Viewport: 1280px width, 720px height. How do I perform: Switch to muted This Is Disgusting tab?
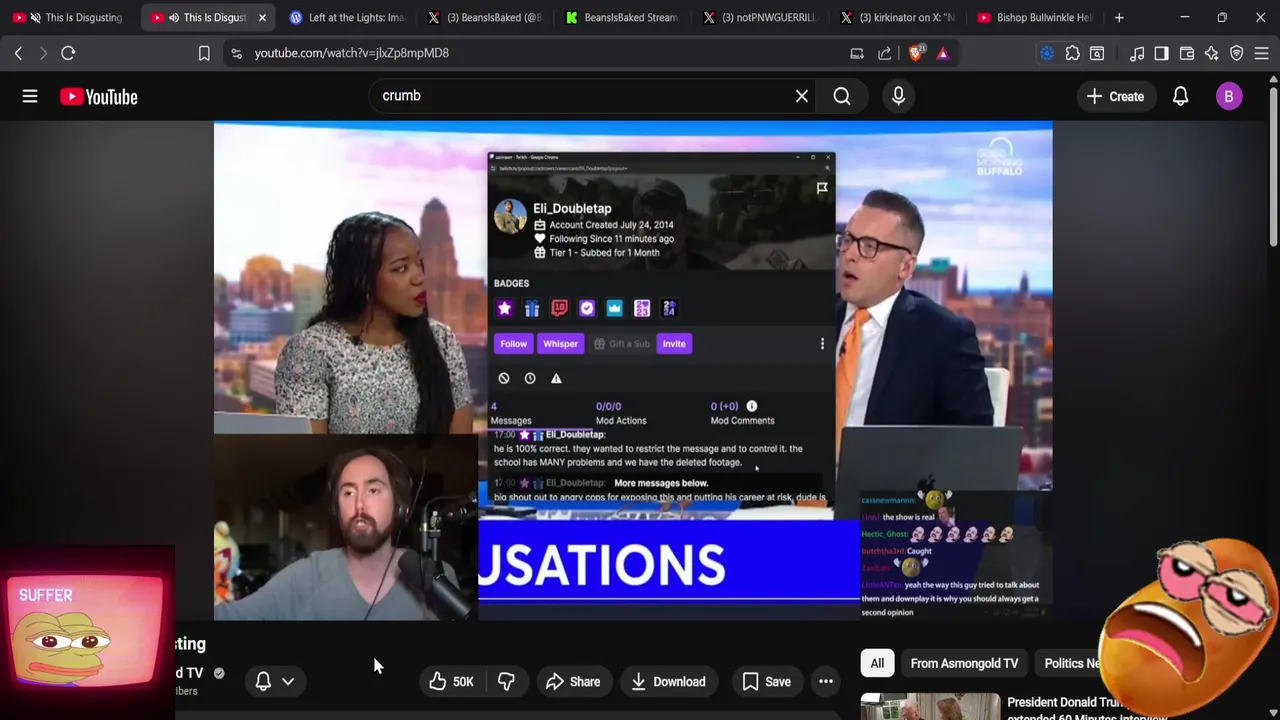[x=68, y=17]
